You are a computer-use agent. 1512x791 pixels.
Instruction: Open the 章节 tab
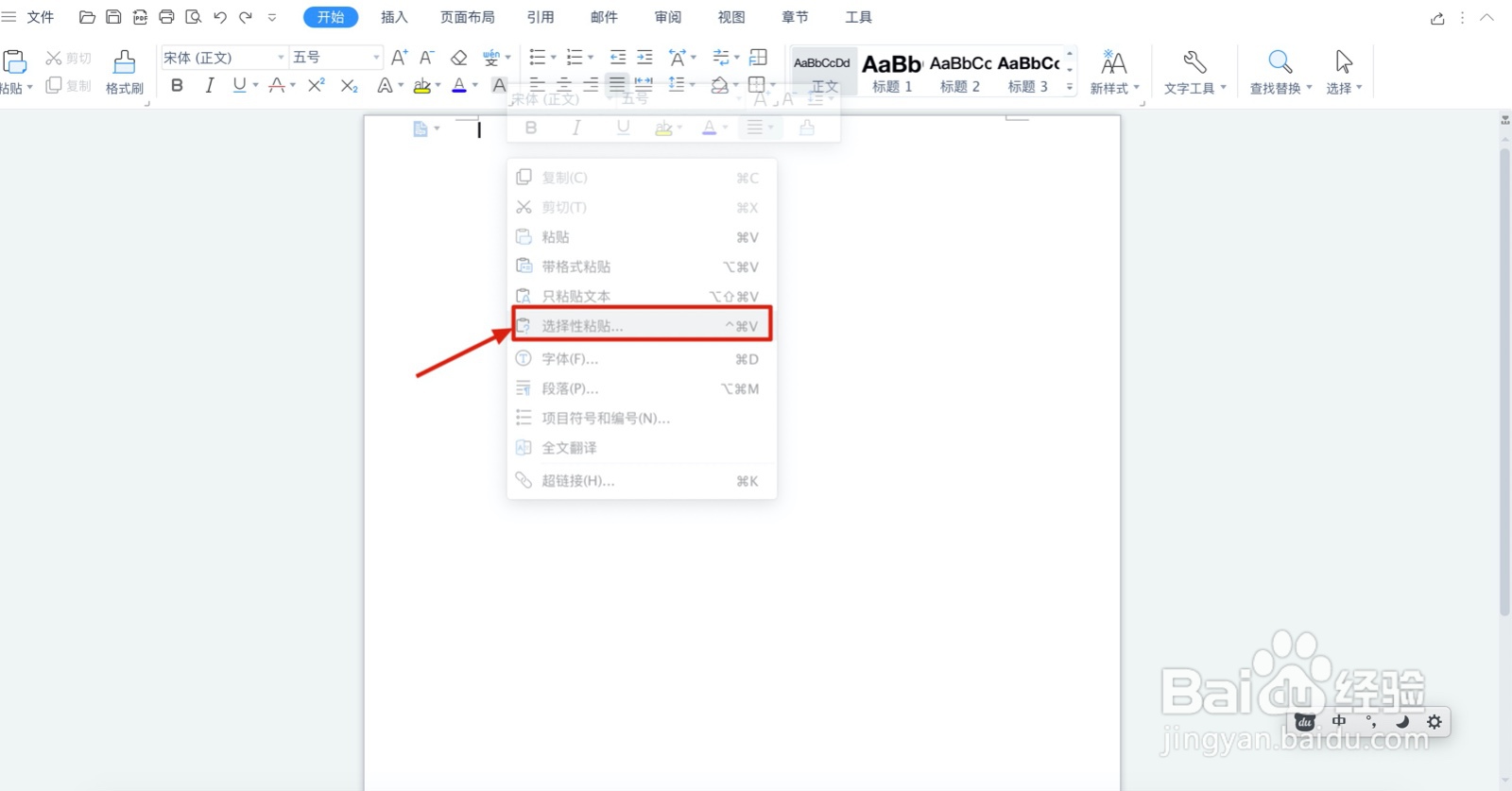coord(795,17)
